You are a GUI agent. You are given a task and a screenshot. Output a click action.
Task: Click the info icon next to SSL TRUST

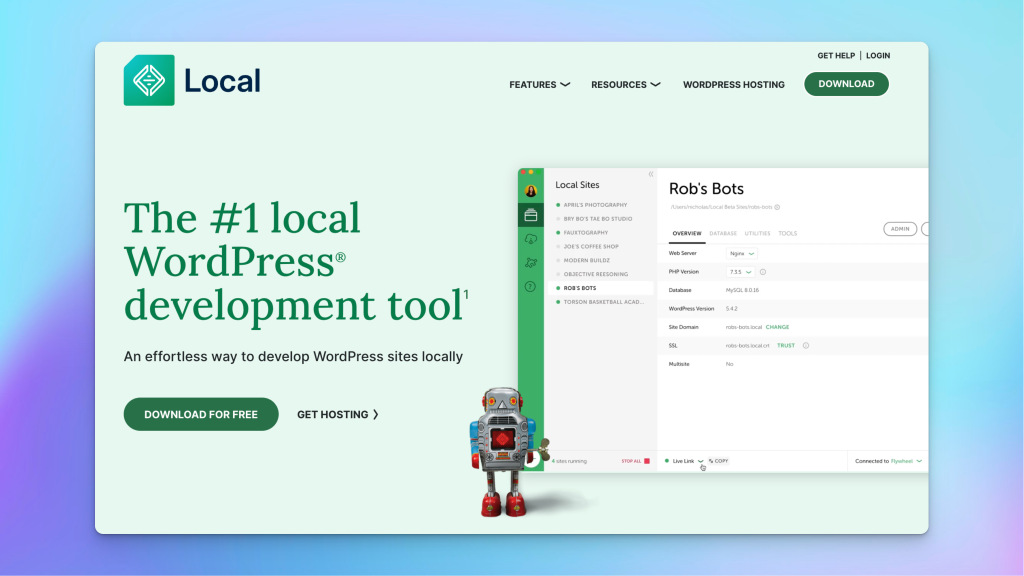click(806, 345)
